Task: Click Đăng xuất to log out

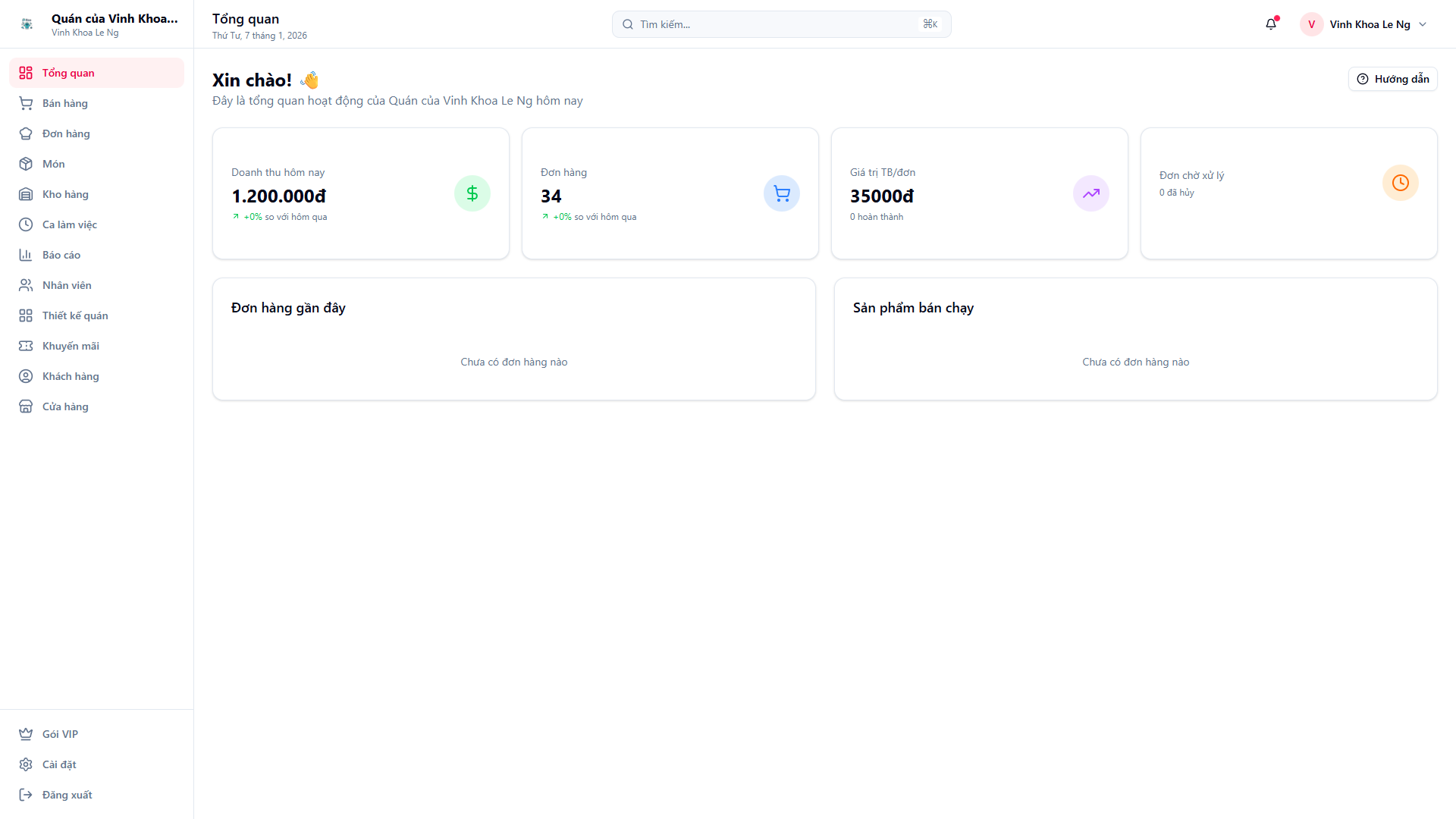Action: pos(67,795)
